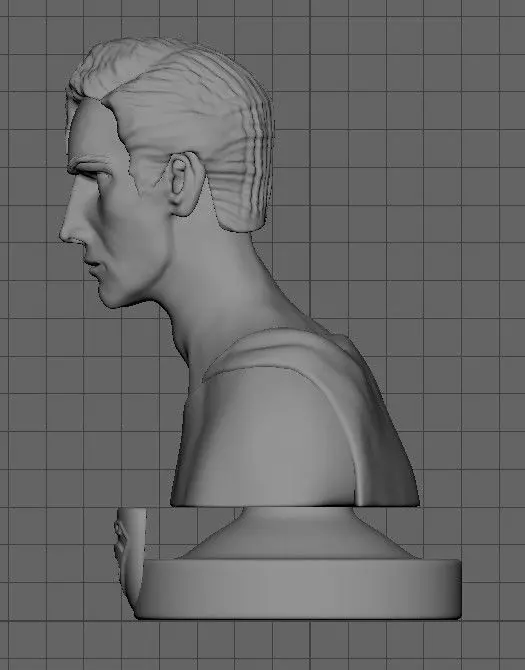The height and width of the screenshot is (670, 525).
Task: Select the round disc base of the pedestal
Action: click(298, 589)
